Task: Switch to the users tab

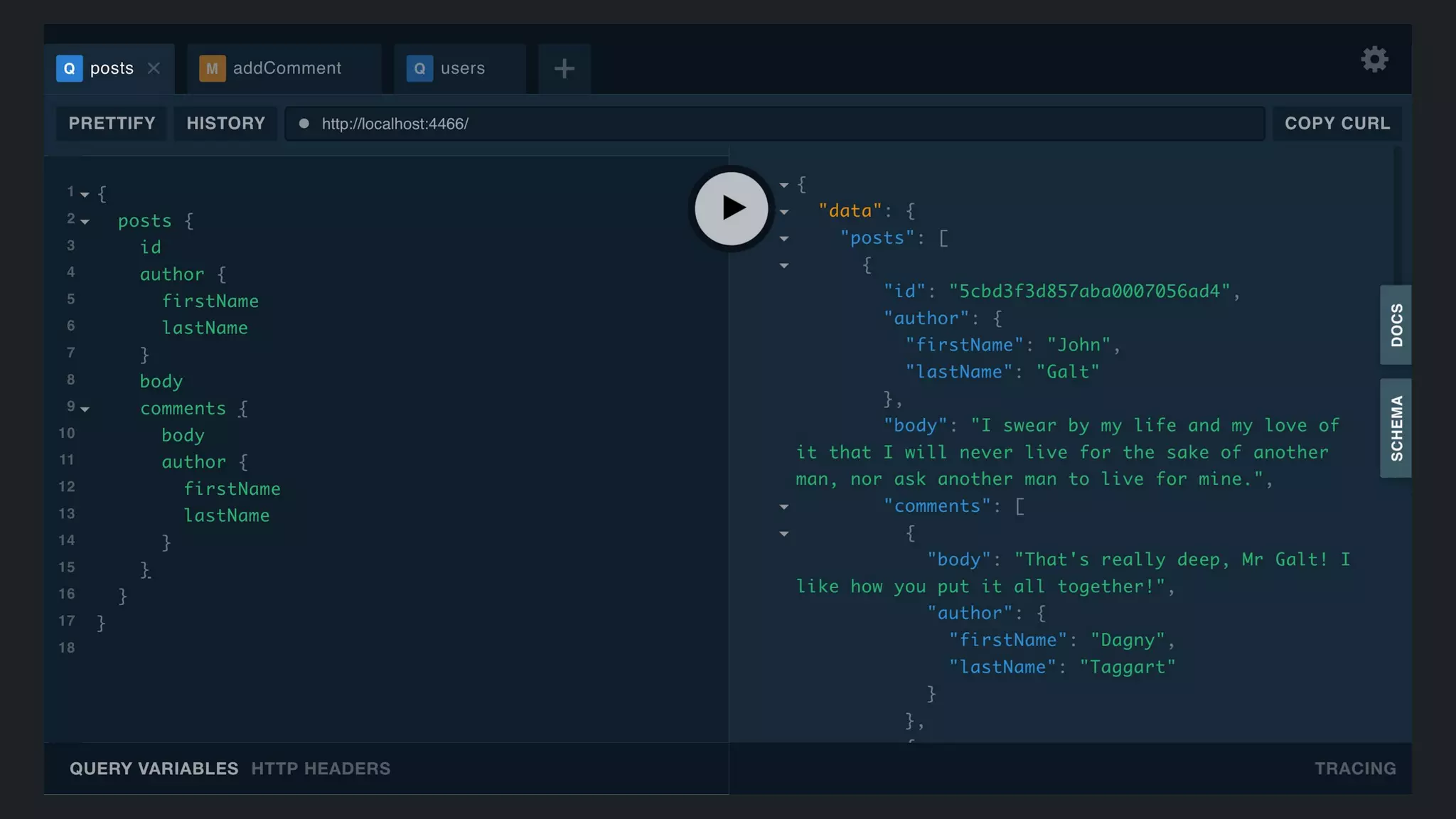Action: [x=462, y=68]
